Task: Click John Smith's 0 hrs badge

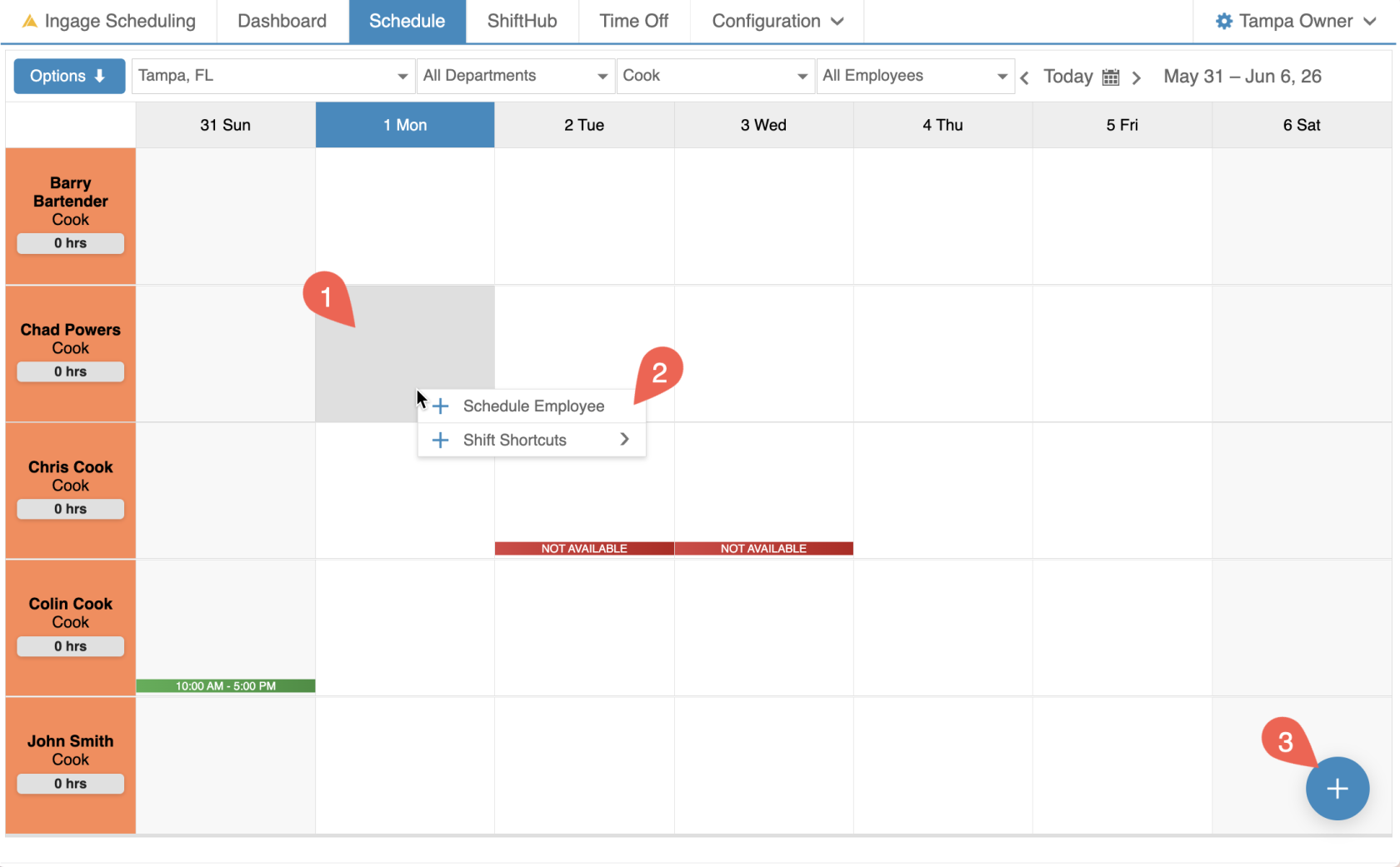Action: click(71, 784)
